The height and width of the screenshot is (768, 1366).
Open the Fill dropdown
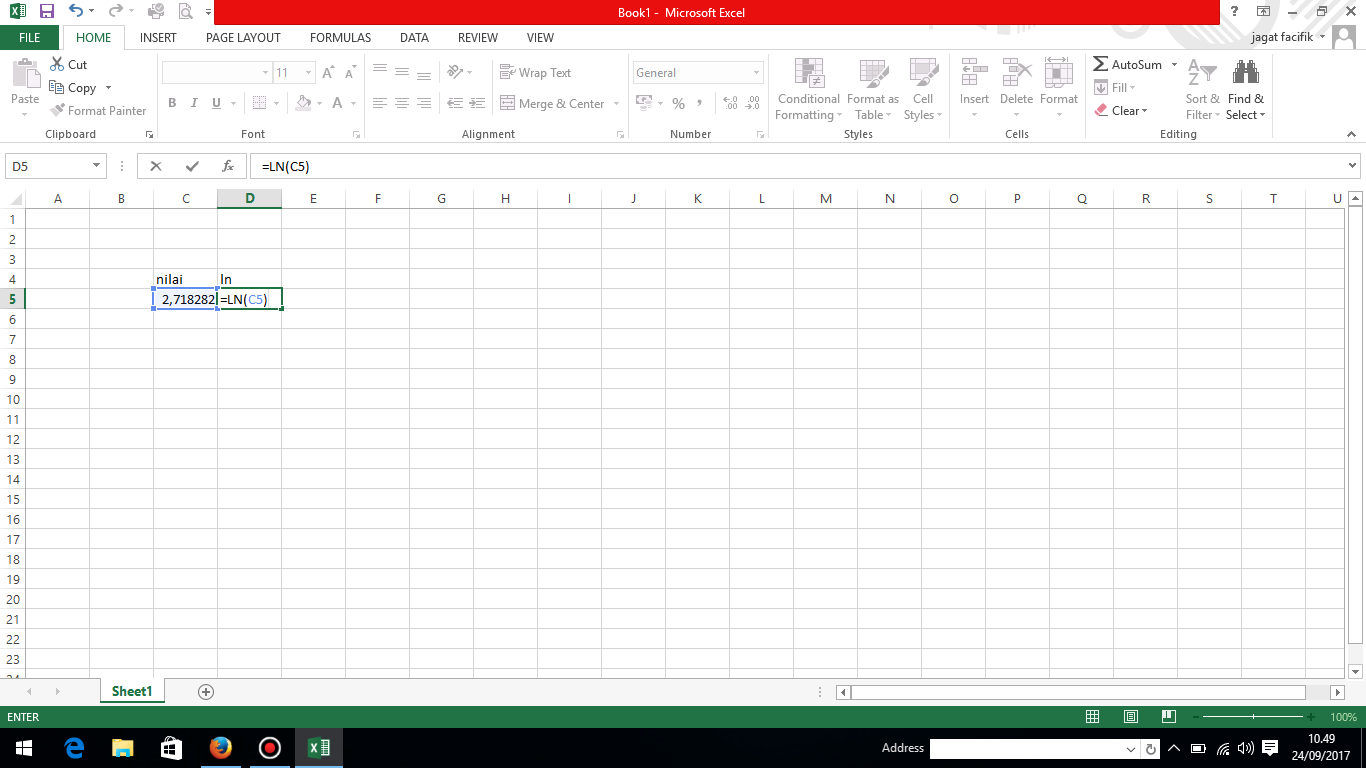point(1115,88)
